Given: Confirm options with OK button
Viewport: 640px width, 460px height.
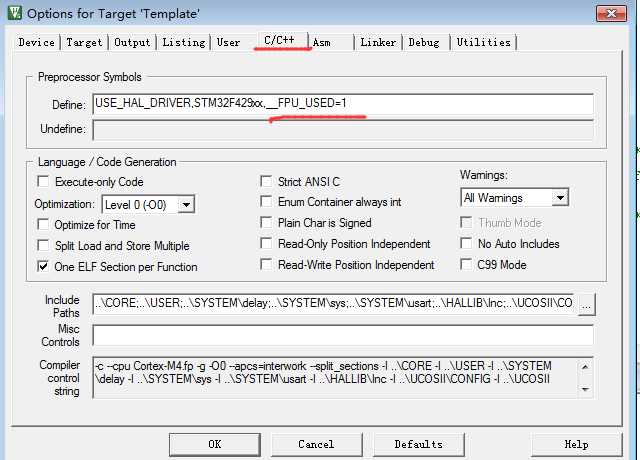Looking at the screenshot, I should [x=215, y=444].
